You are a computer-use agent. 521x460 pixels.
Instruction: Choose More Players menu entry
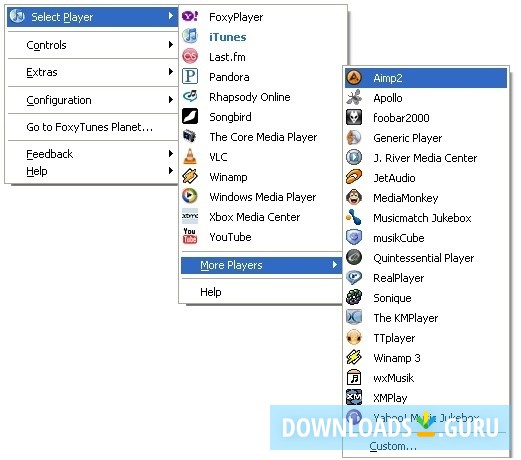[261, 265]
